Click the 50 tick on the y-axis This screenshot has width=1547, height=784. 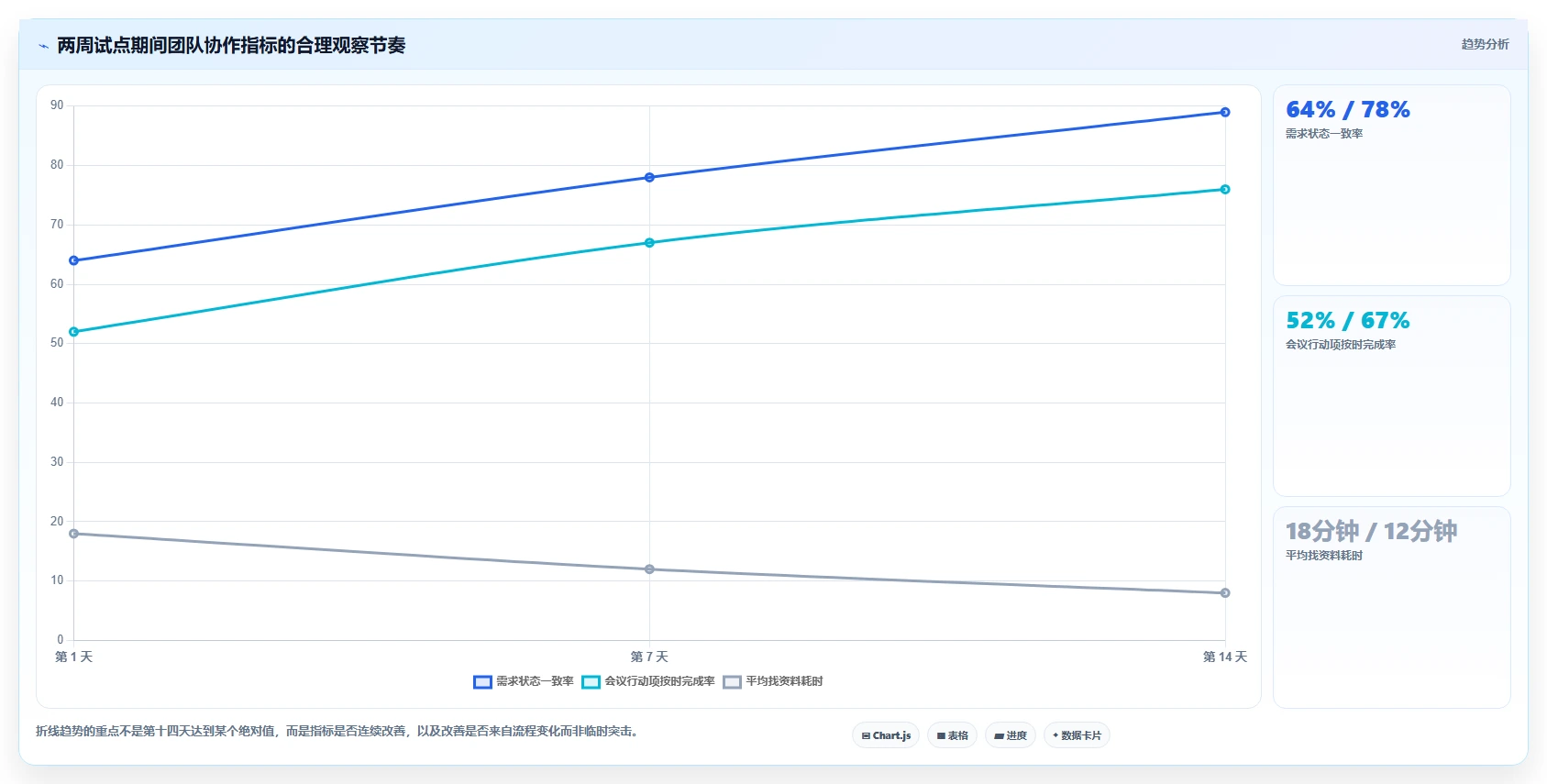coord(57,343)
